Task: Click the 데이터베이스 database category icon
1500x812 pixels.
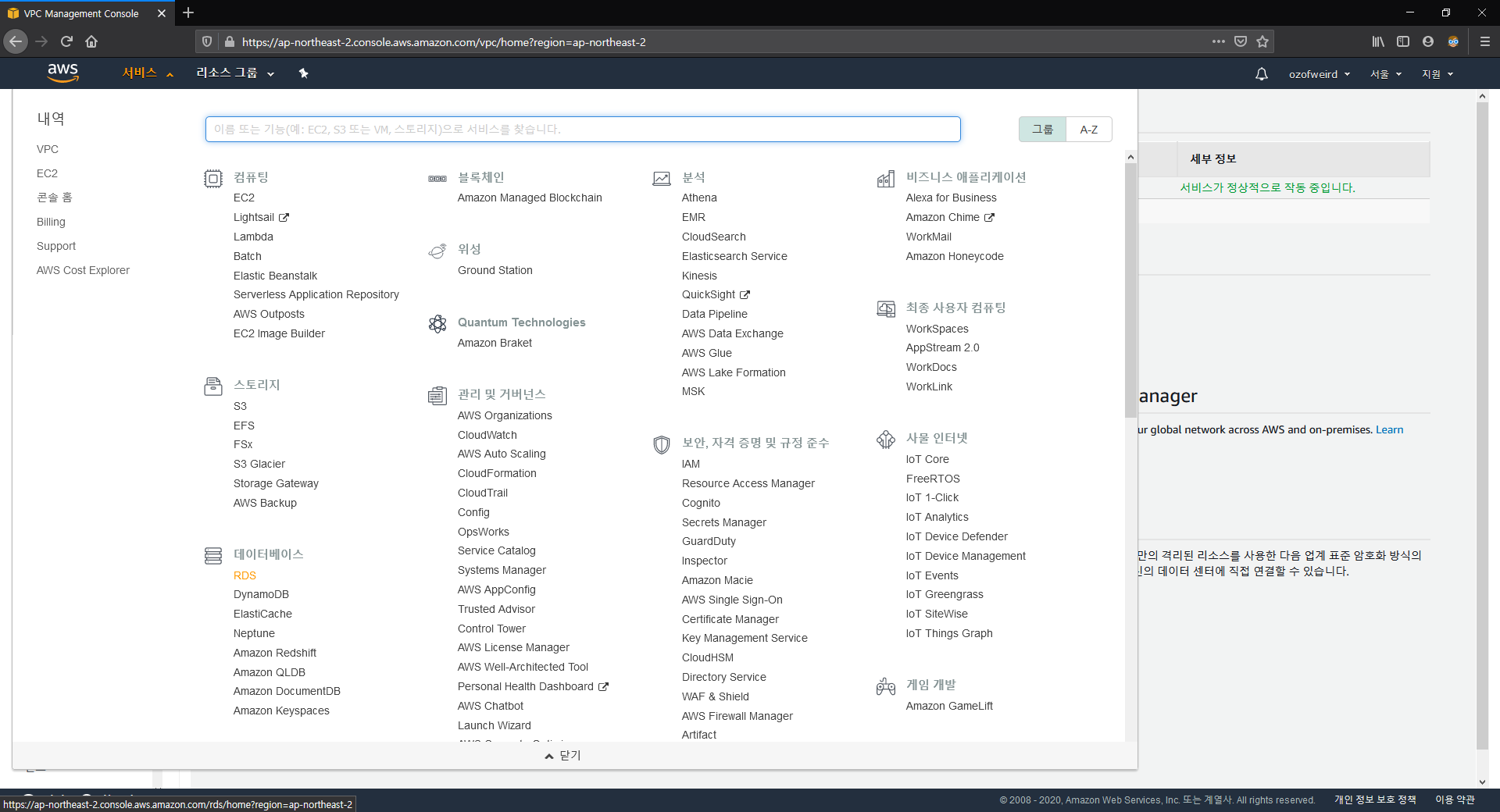Action: coord(212,556)
